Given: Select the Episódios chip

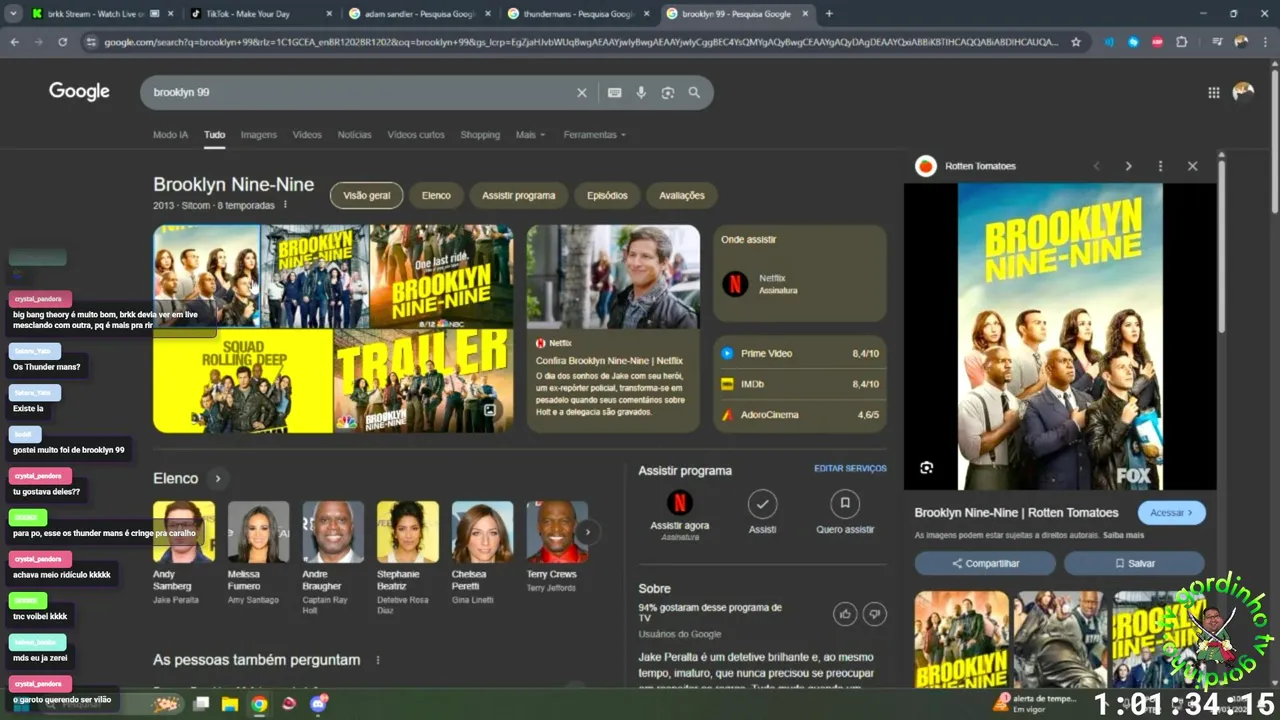Looking at the screenshot, I should [x=607, y=196].
